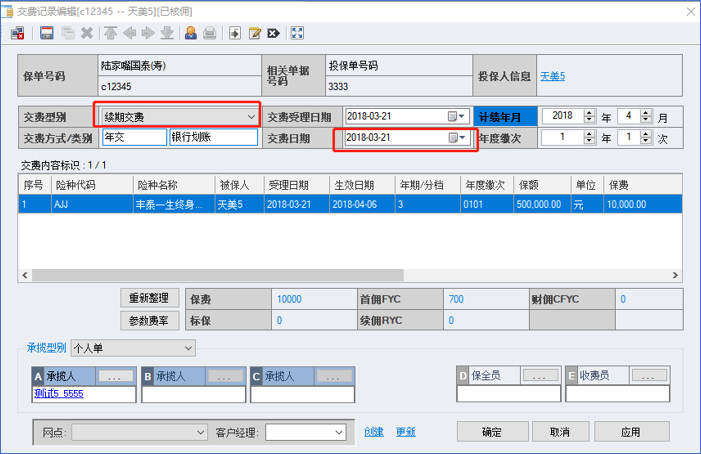701x454 pixels.
Task: Open the 客户经理 combo box
Action: click(x=336, y=433)
